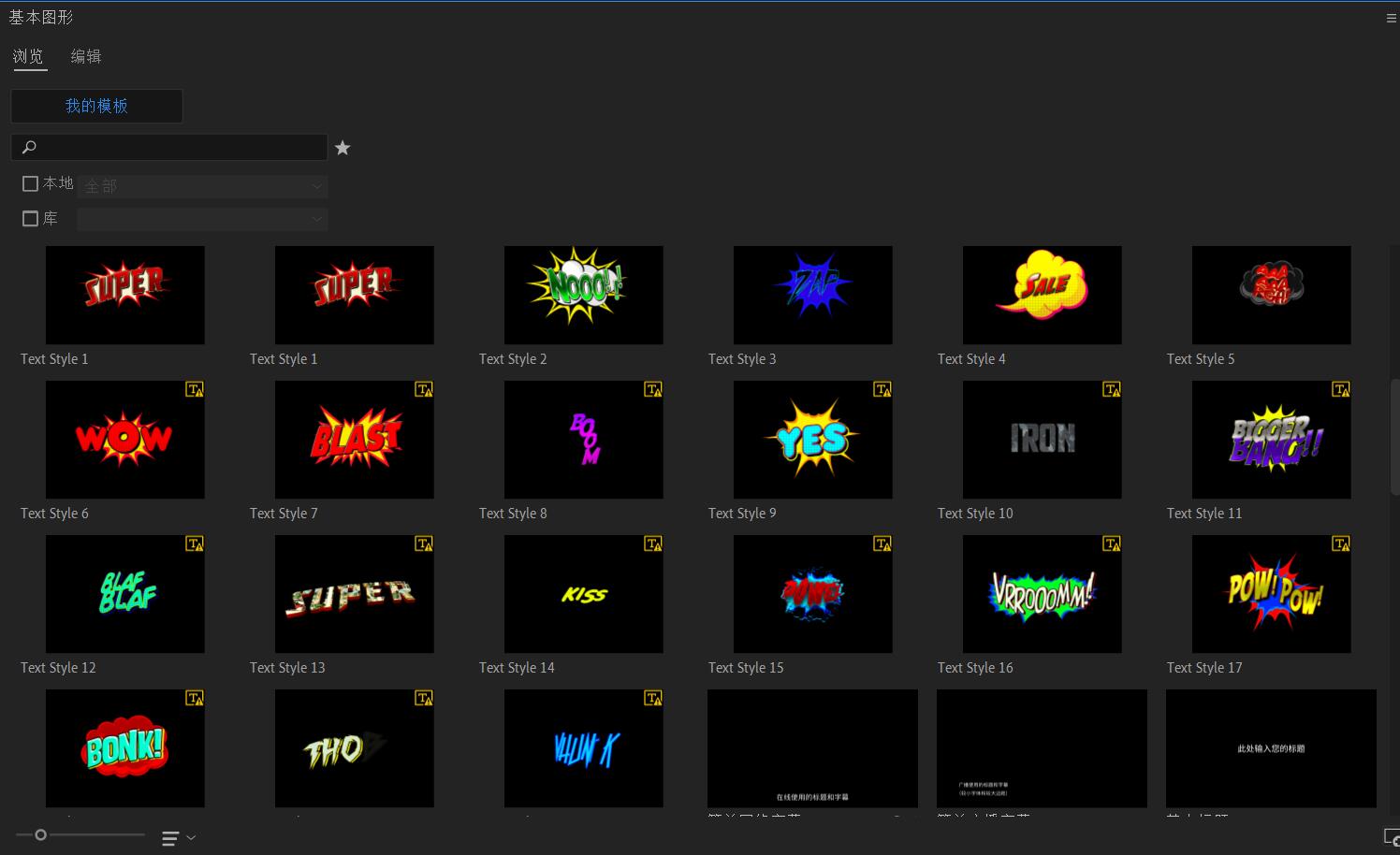
Task: Click the star favorites filter icon
Action: tap(343, 148)
